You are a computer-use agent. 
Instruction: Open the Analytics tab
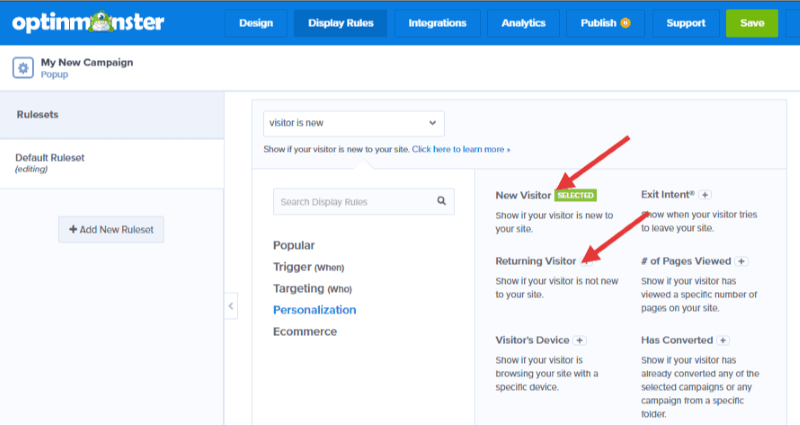point(523,23)
